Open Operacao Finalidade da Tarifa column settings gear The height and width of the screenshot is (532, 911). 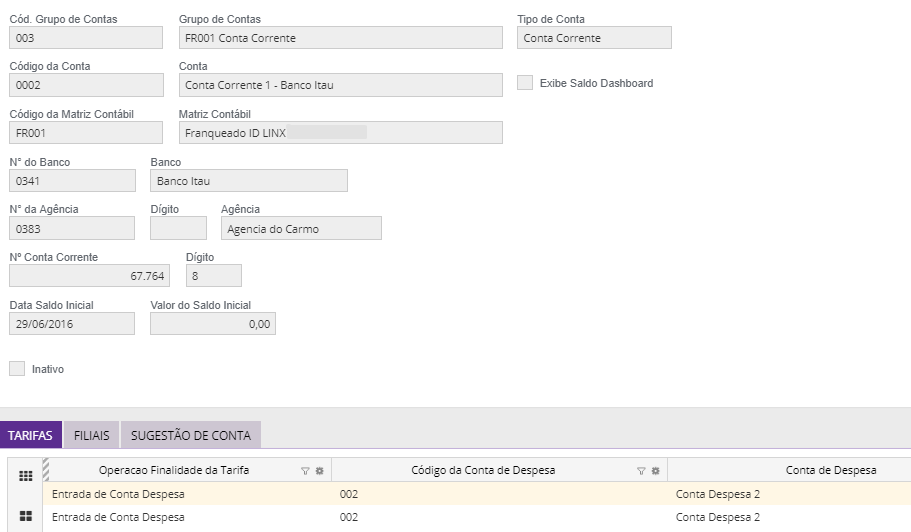(319, 470)
